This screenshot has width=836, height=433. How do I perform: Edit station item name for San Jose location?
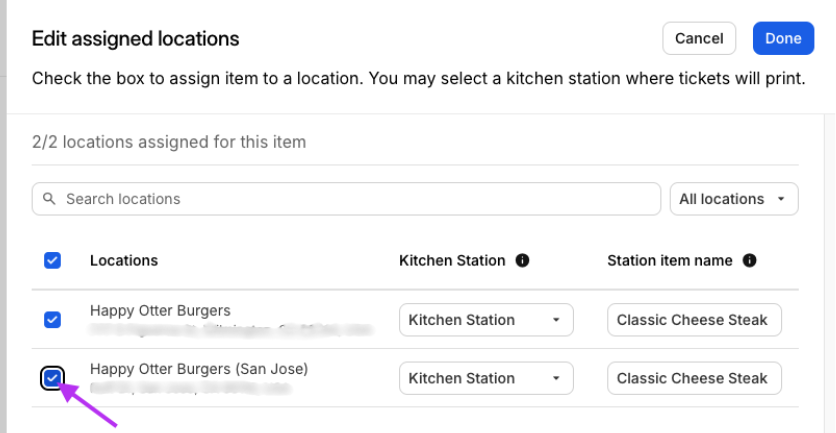[x=693, y=378]
